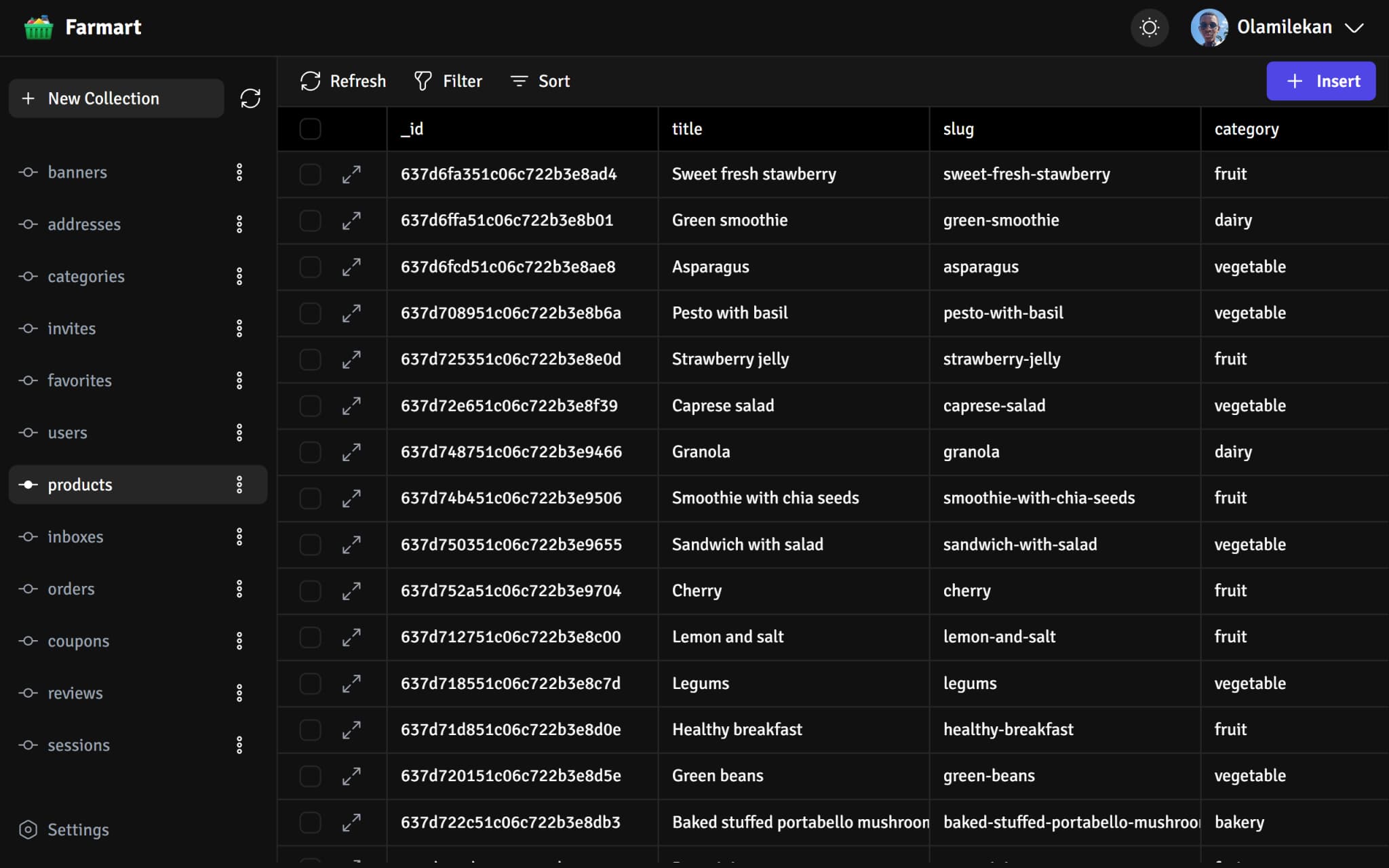Click the category column header
This screenshot has height=868, width=1389.
pos(1295,129)
